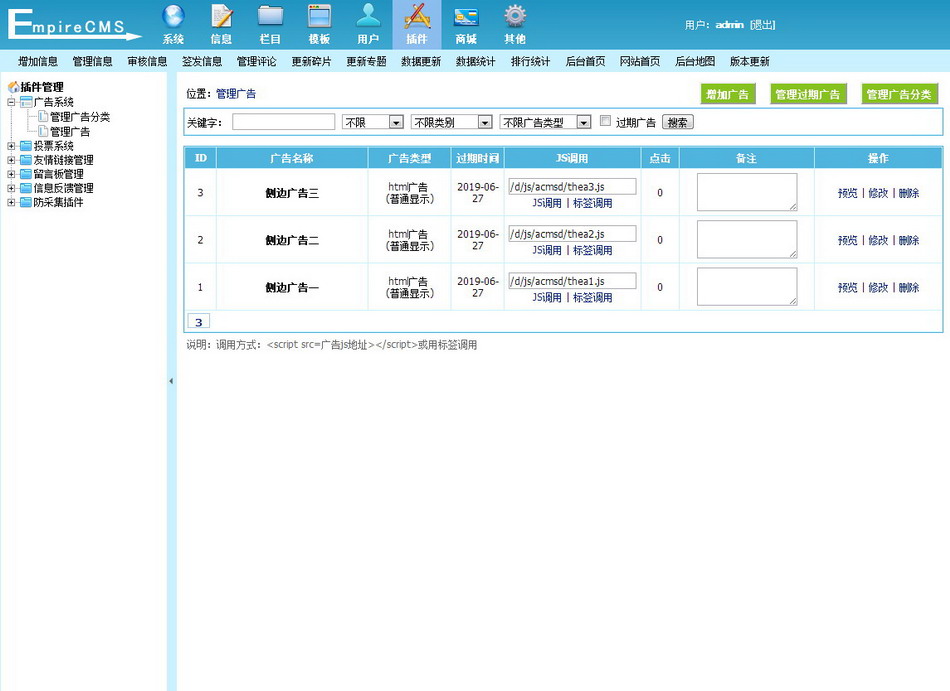Open the 其他 gear icon

[515, 17]
